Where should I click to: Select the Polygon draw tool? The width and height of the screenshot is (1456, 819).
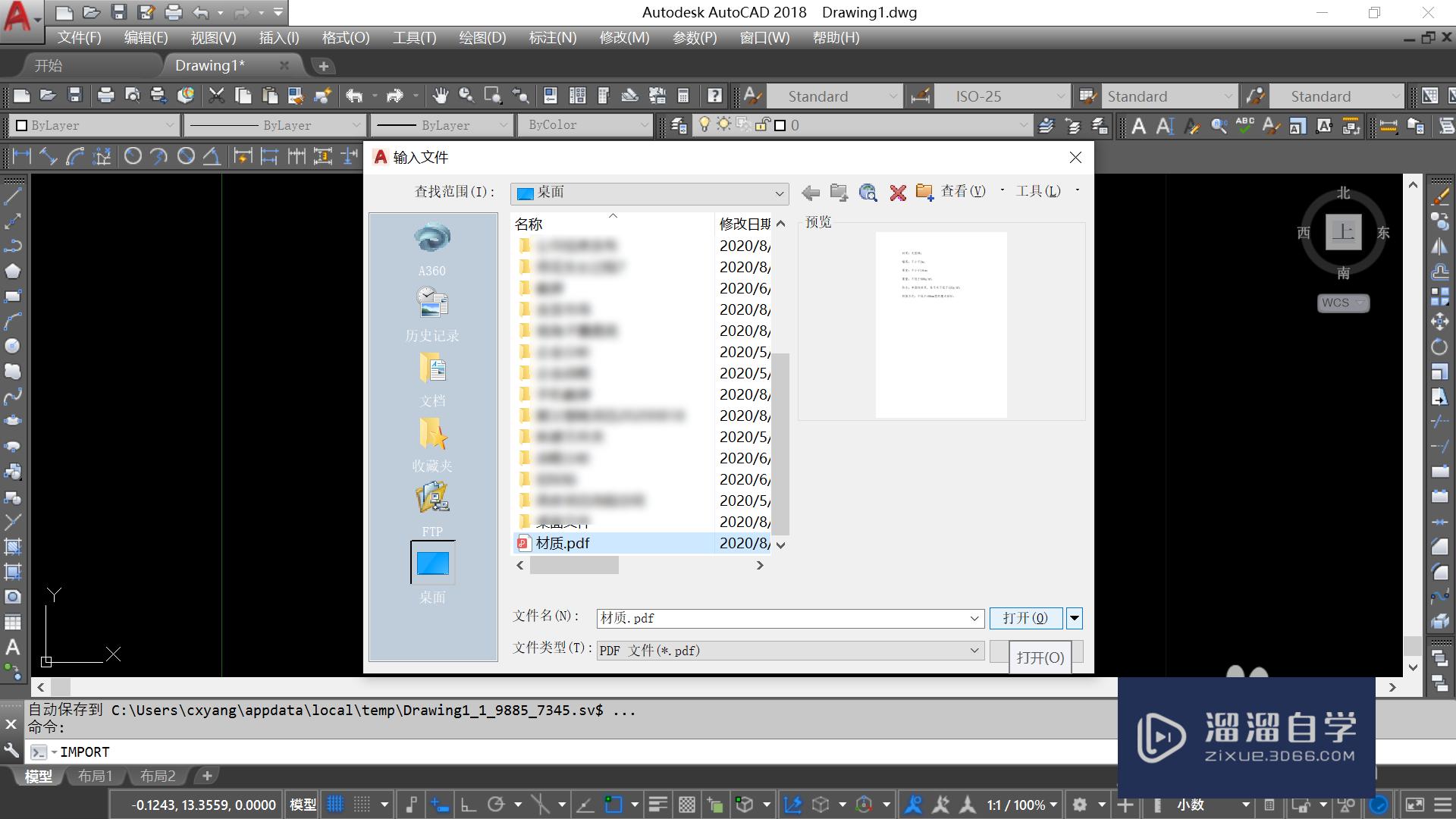point(13,271)
